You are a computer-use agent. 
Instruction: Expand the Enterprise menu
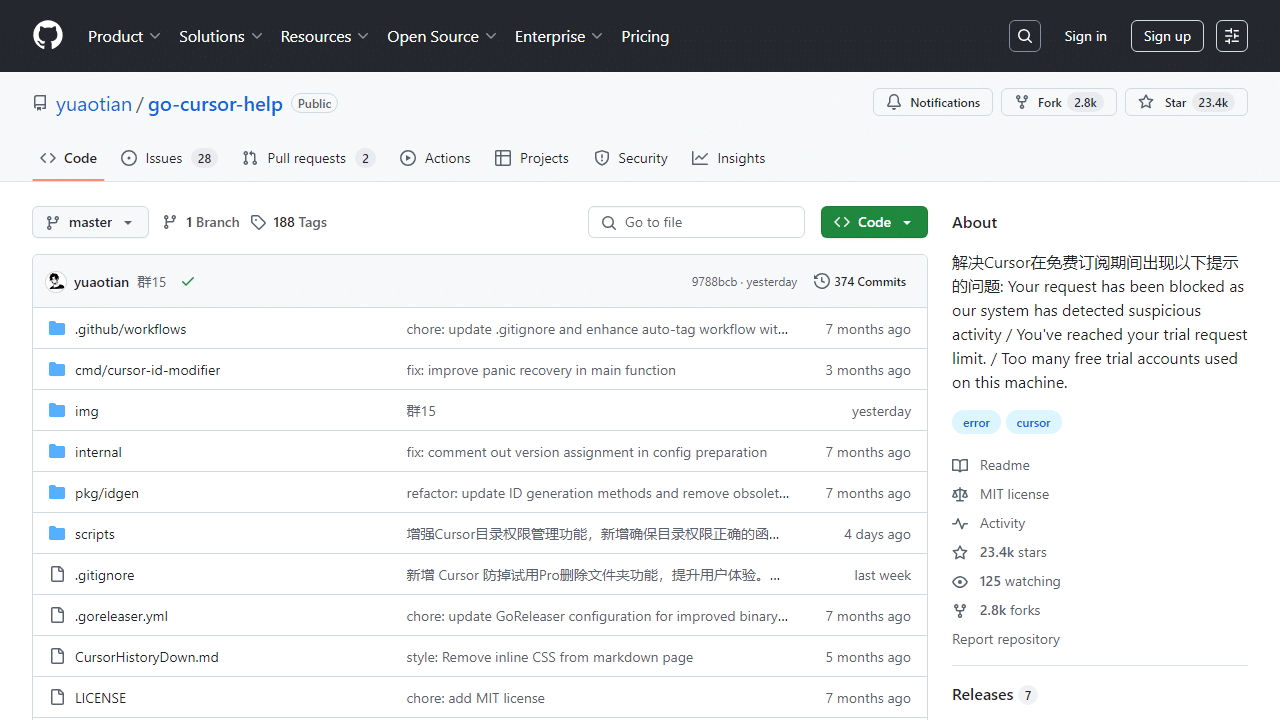click(559, 36)
